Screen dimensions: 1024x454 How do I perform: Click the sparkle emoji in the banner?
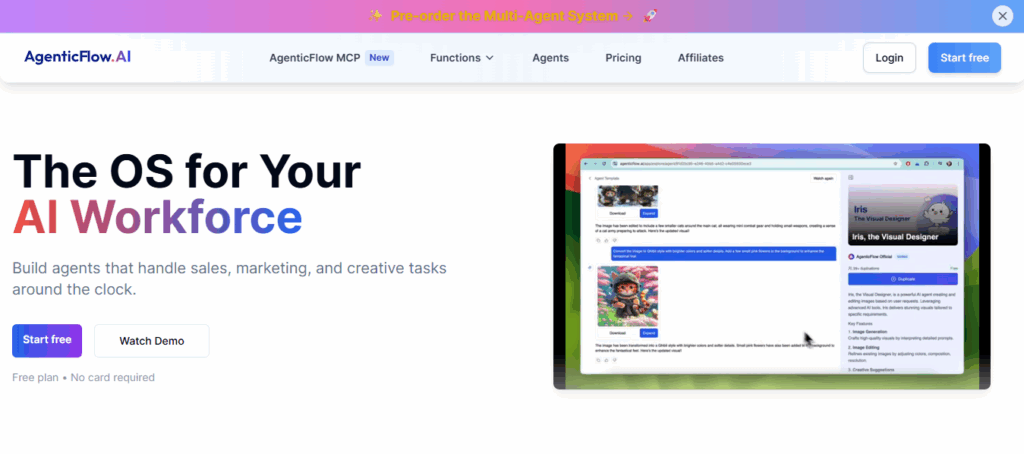pyautogui.click(x=375, y=16)
